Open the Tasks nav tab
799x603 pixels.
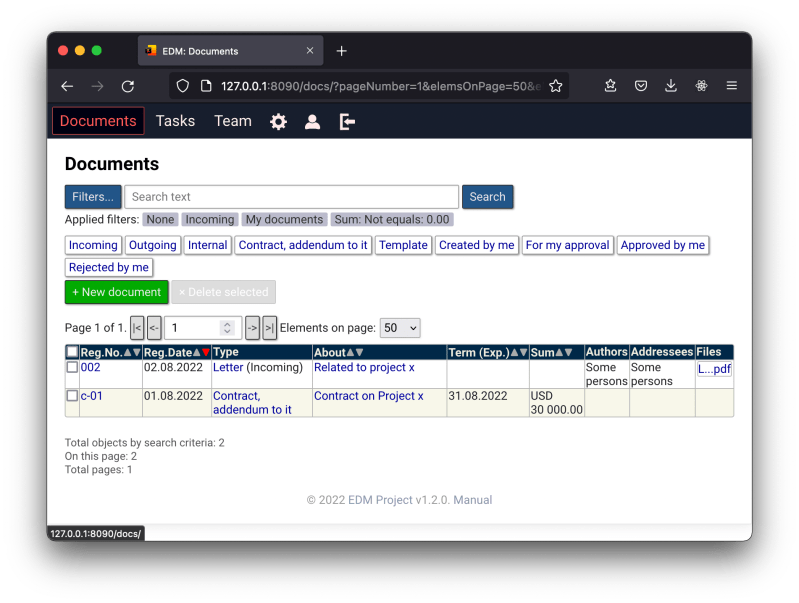175,121
